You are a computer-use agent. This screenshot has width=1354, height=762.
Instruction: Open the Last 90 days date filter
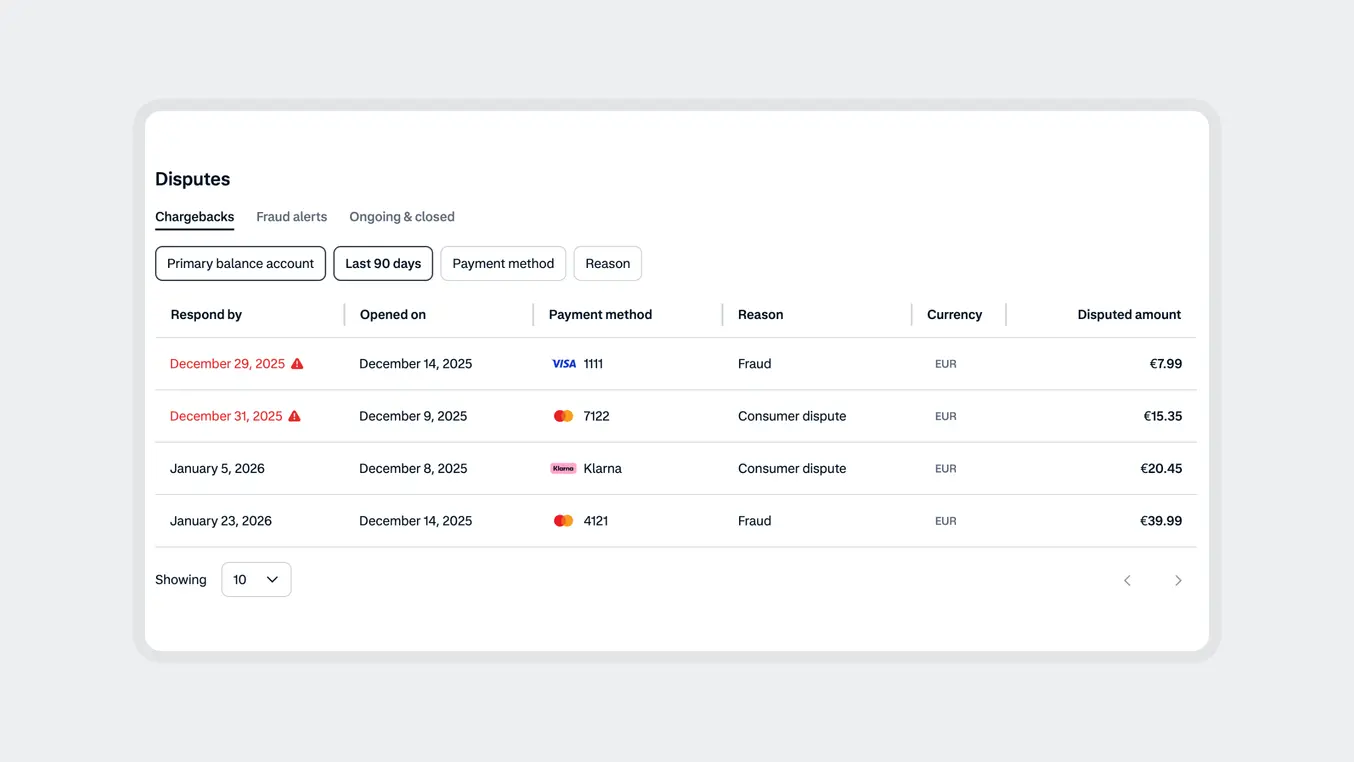[382, 263]
